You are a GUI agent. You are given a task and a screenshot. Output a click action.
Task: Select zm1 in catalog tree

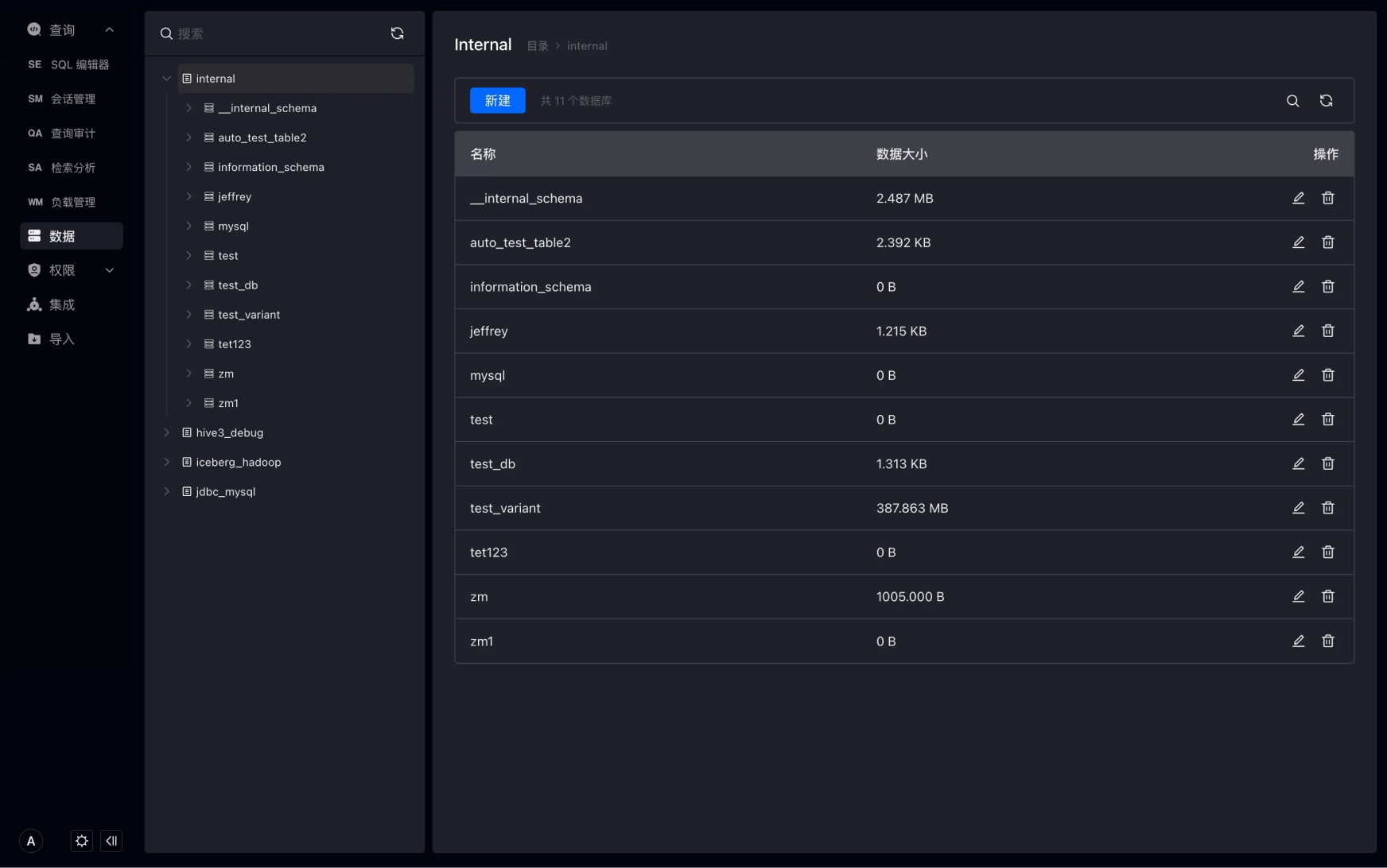tap(228, 403)
